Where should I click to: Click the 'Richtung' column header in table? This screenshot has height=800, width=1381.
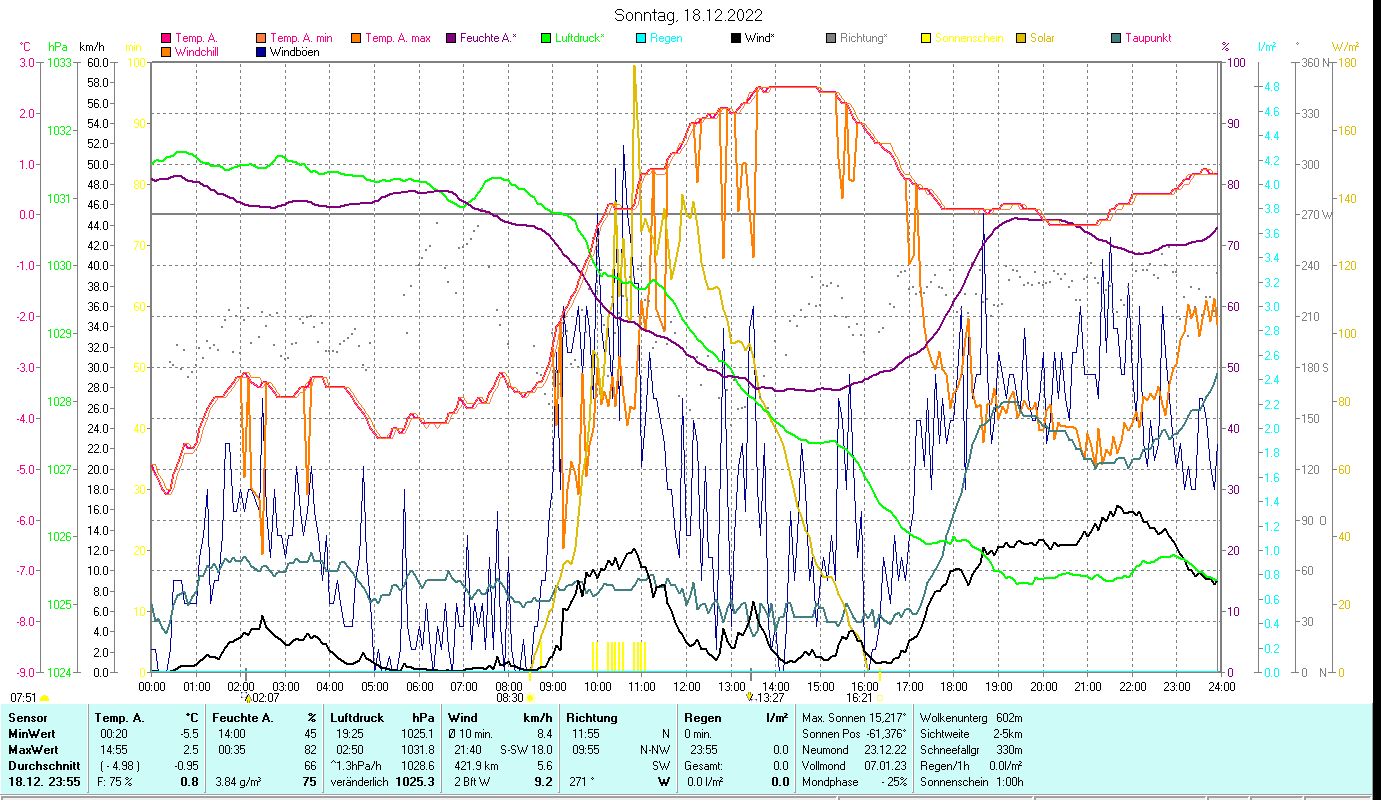coord(592,718)
